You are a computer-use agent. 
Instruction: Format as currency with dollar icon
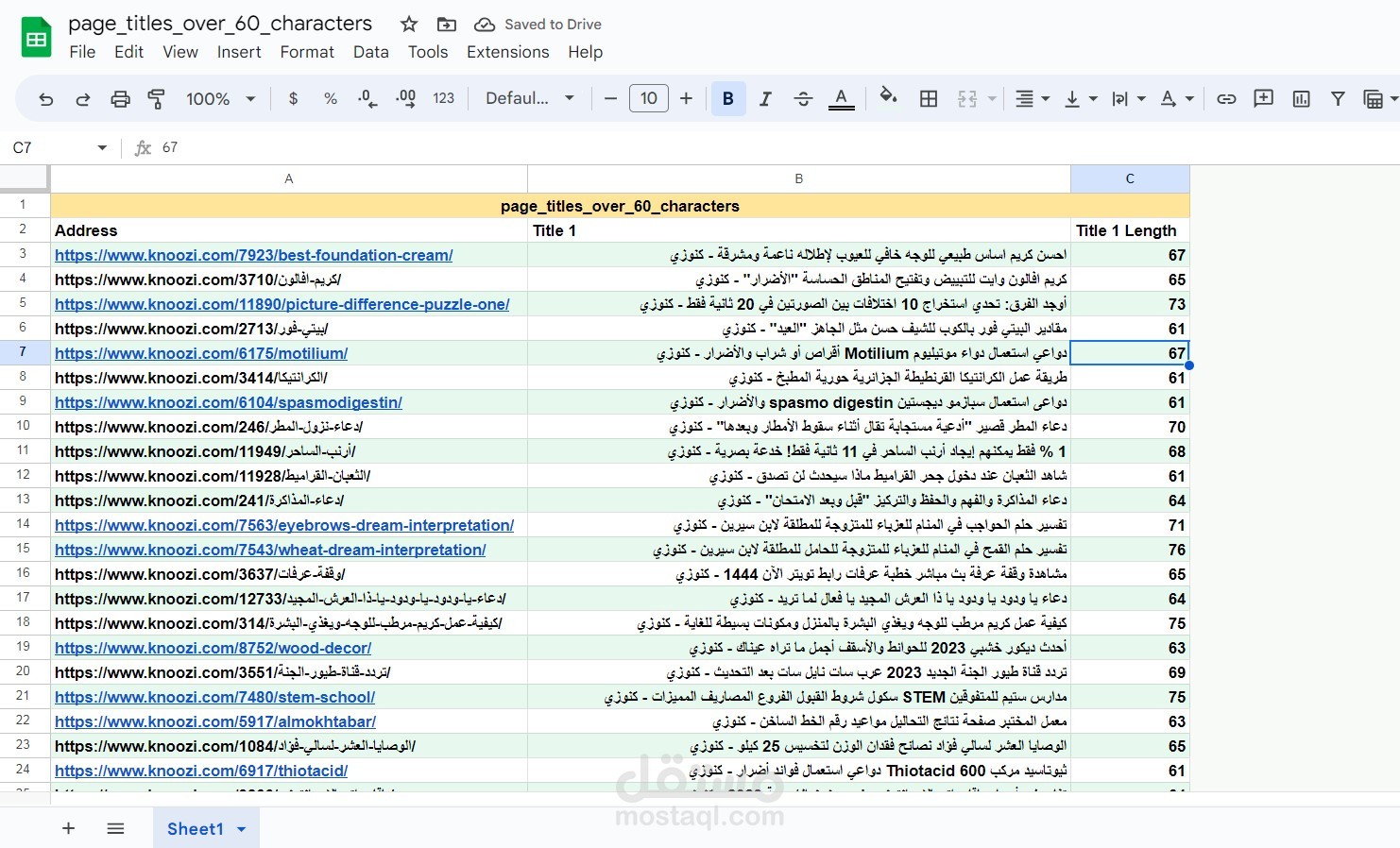pos(294,98)
